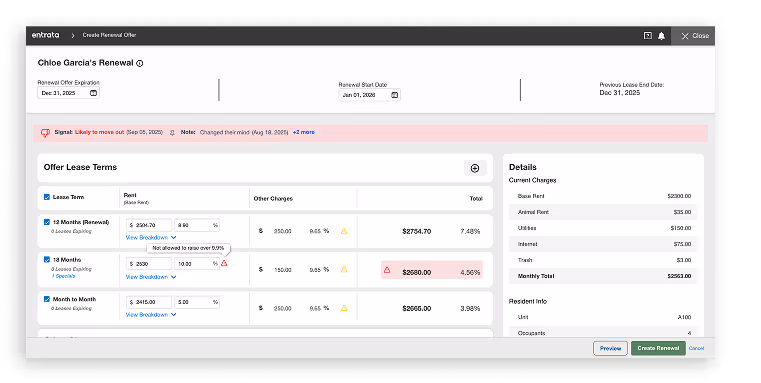761x383 pixels.
Task: Click the 3.98% total percentage
Action: (470, 308)
